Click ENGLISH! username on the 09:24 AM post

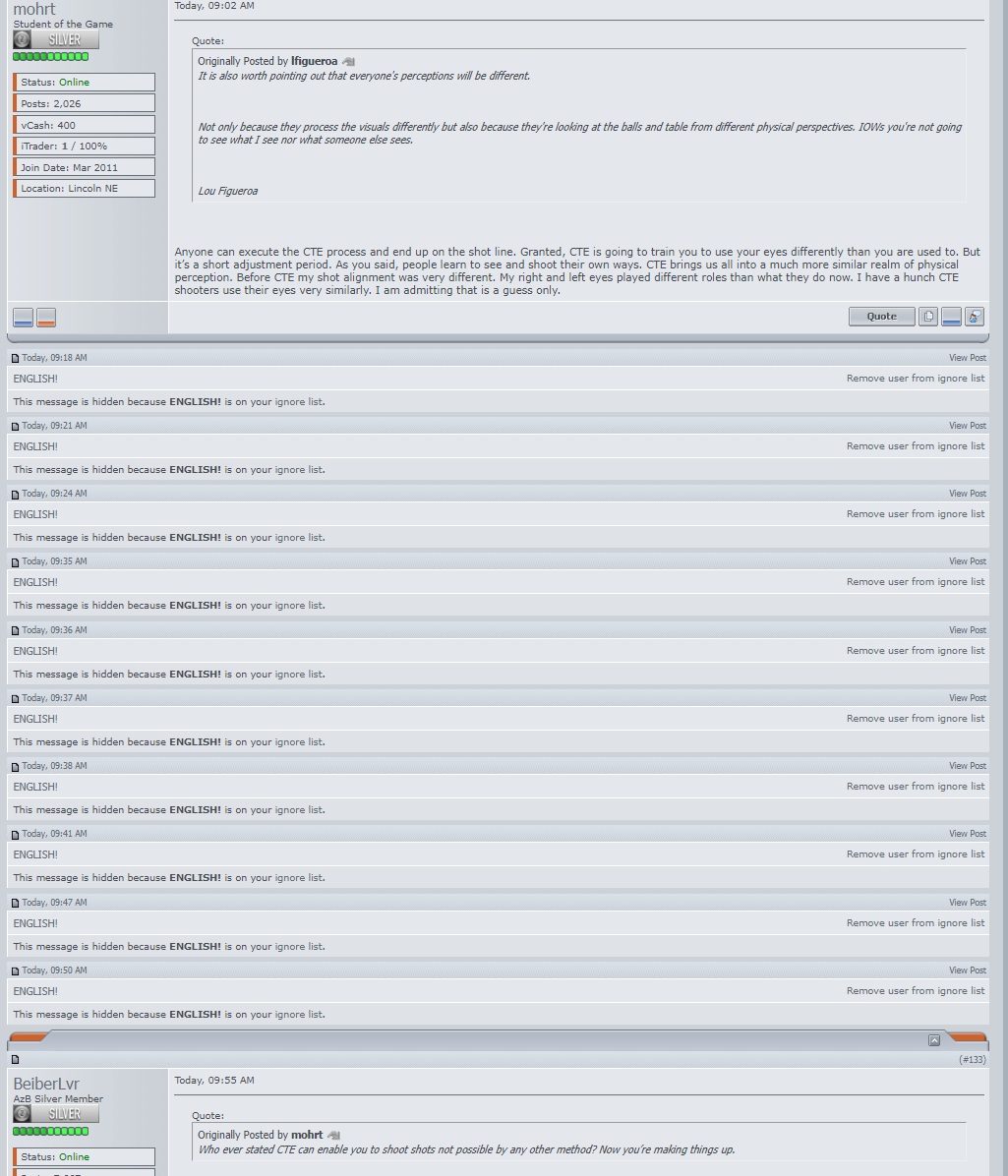pos(35,514)
